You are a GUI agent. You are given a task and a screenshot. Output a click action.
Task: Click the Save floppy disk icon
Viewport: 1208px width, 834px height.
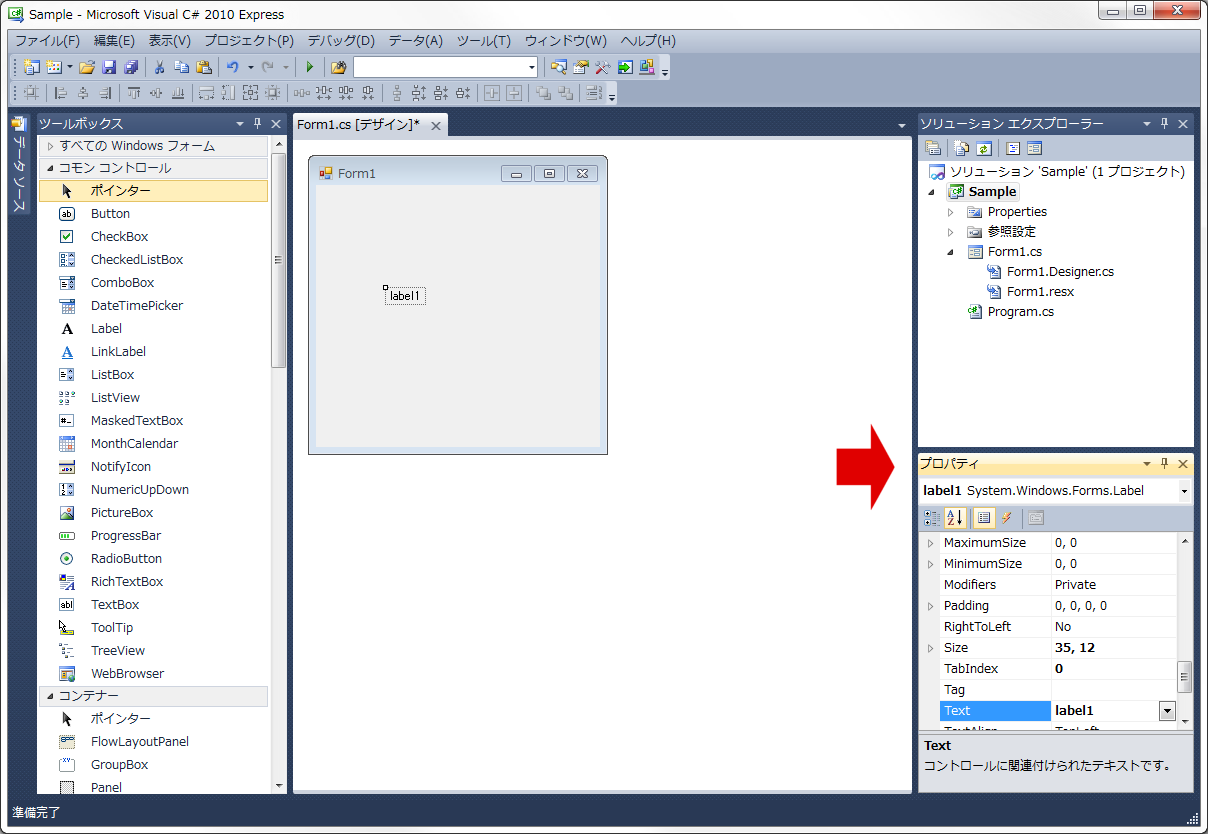[109, 67]
